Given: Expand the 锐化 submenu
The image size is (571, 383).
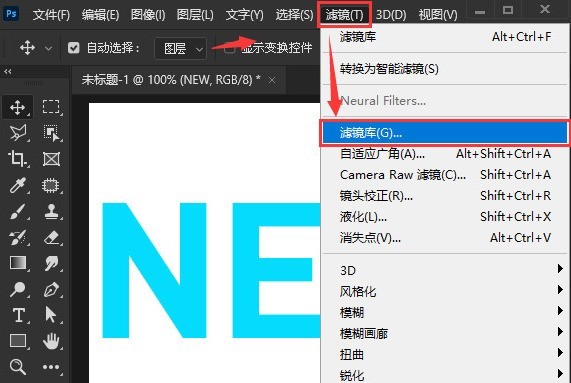Looking at the screenshot, I should pos(445,375).
